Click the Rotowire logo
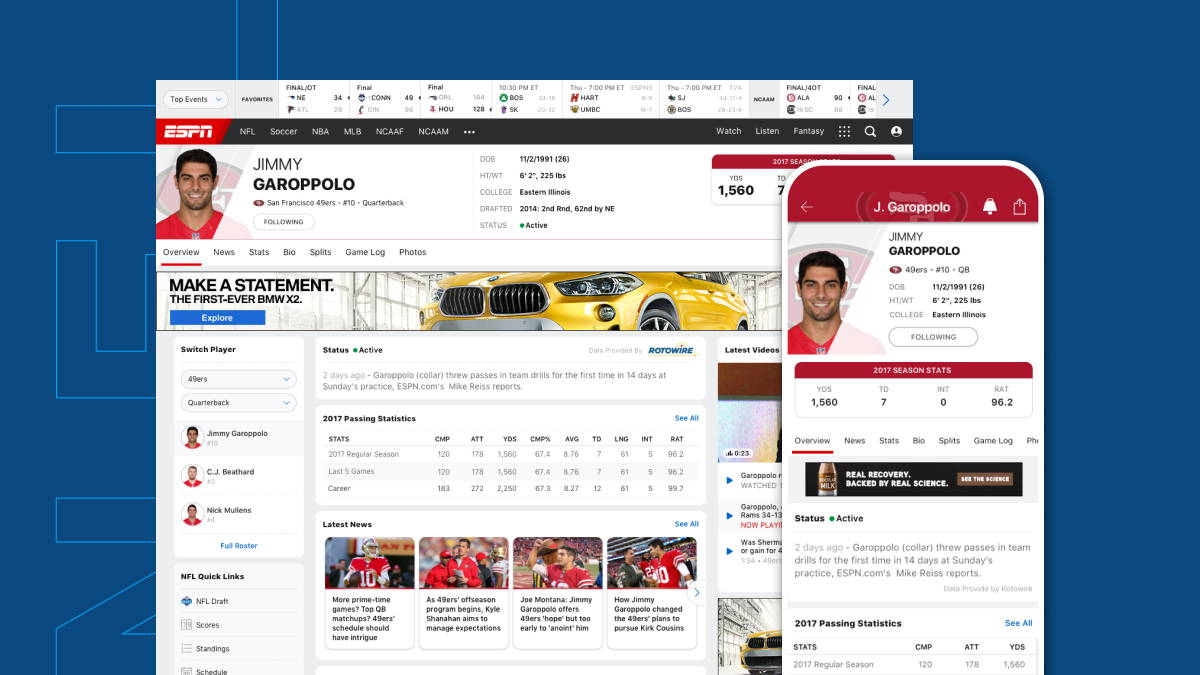The height and width of the screenshot is (675, 1200). pos(671,350)
